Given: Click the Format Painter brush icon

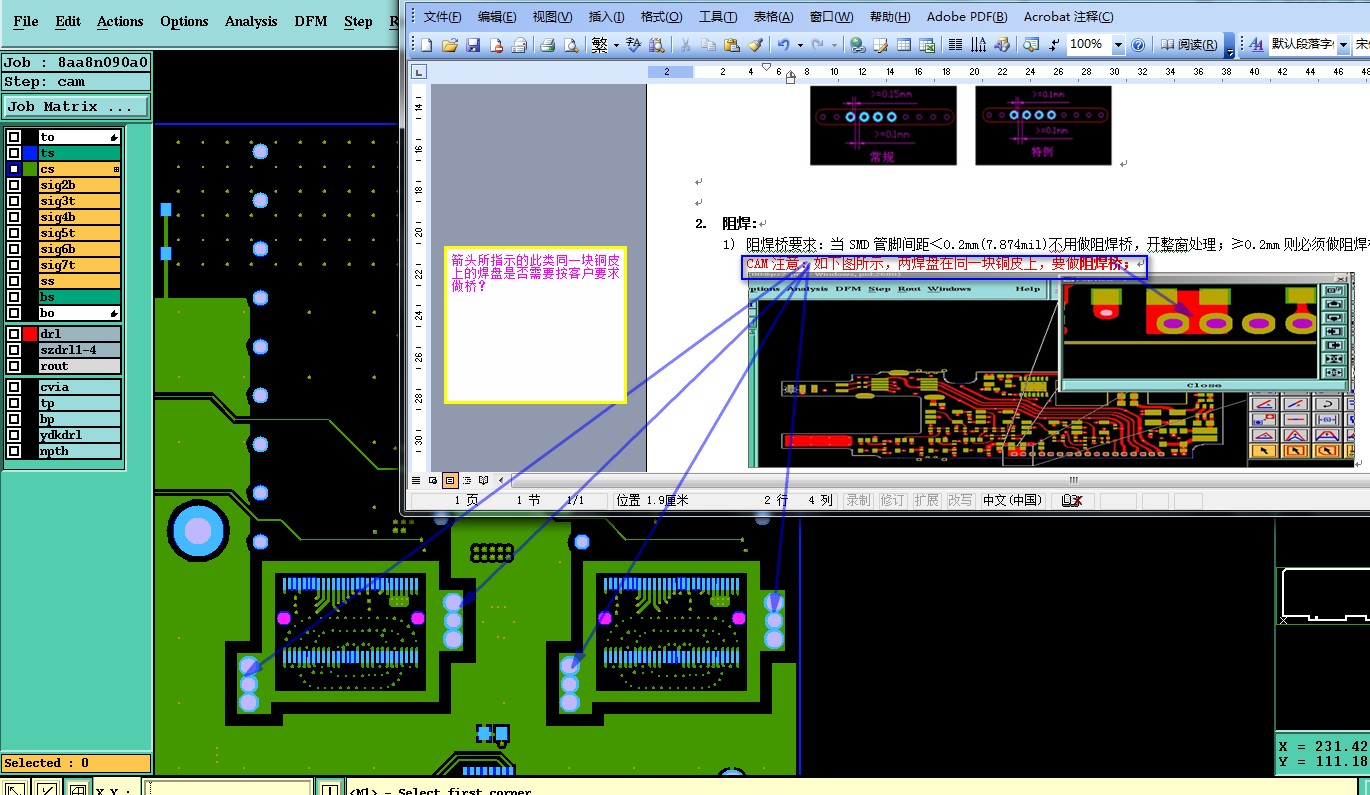Looking at the screenshot, I should 755,45.
